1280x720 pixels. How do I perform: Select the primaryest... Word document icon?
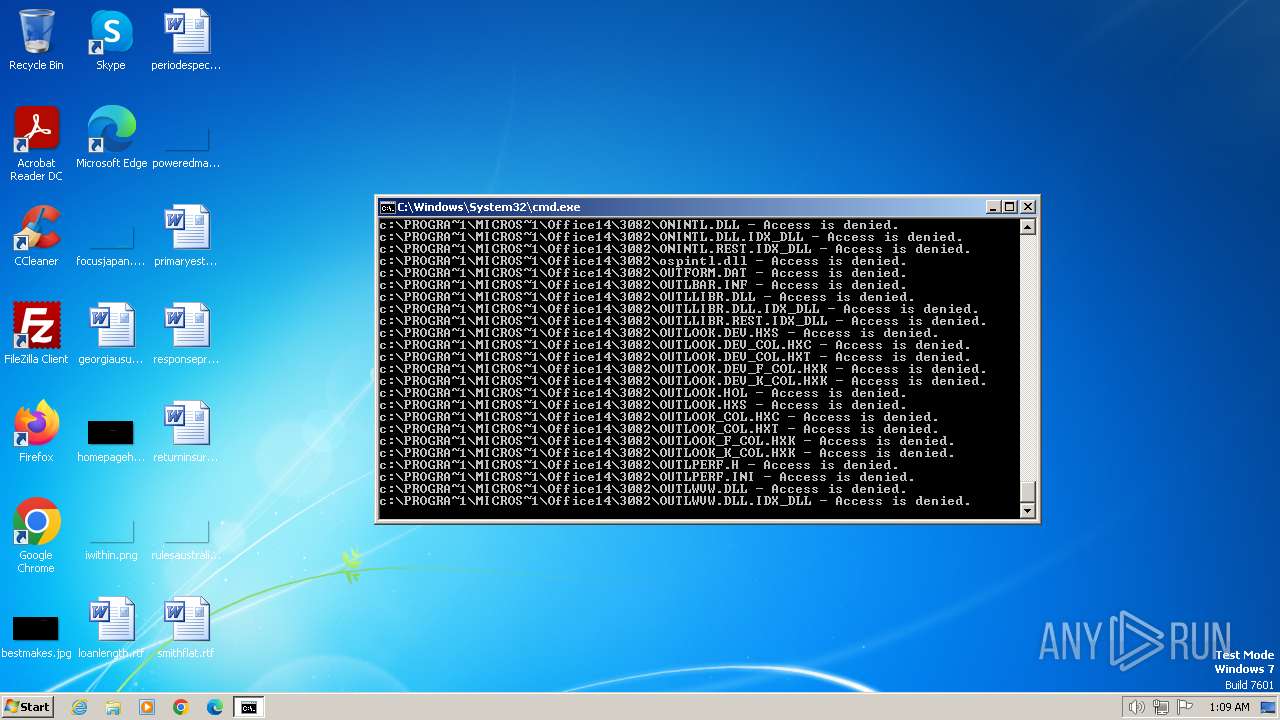186,236
